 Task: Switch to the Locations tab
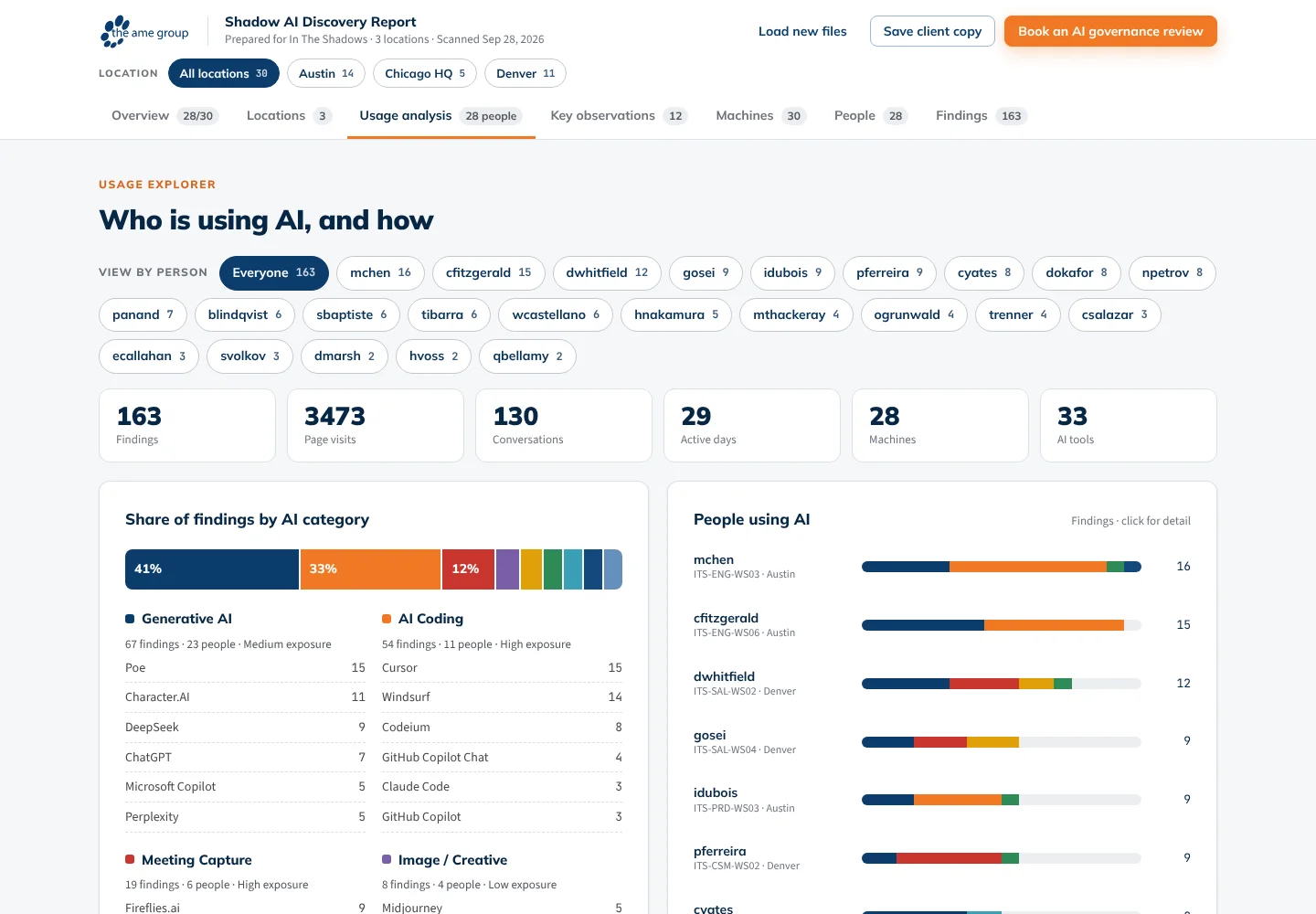coord(288,115)
